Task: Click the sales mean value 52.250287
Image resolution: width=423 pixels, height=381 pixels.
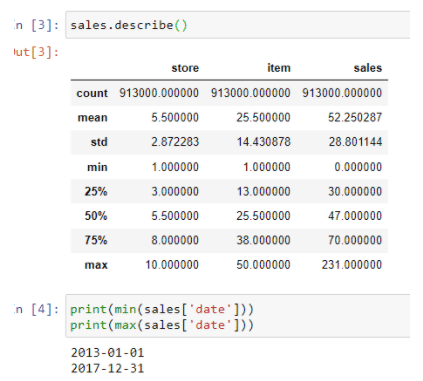Action: click(355, 117)
